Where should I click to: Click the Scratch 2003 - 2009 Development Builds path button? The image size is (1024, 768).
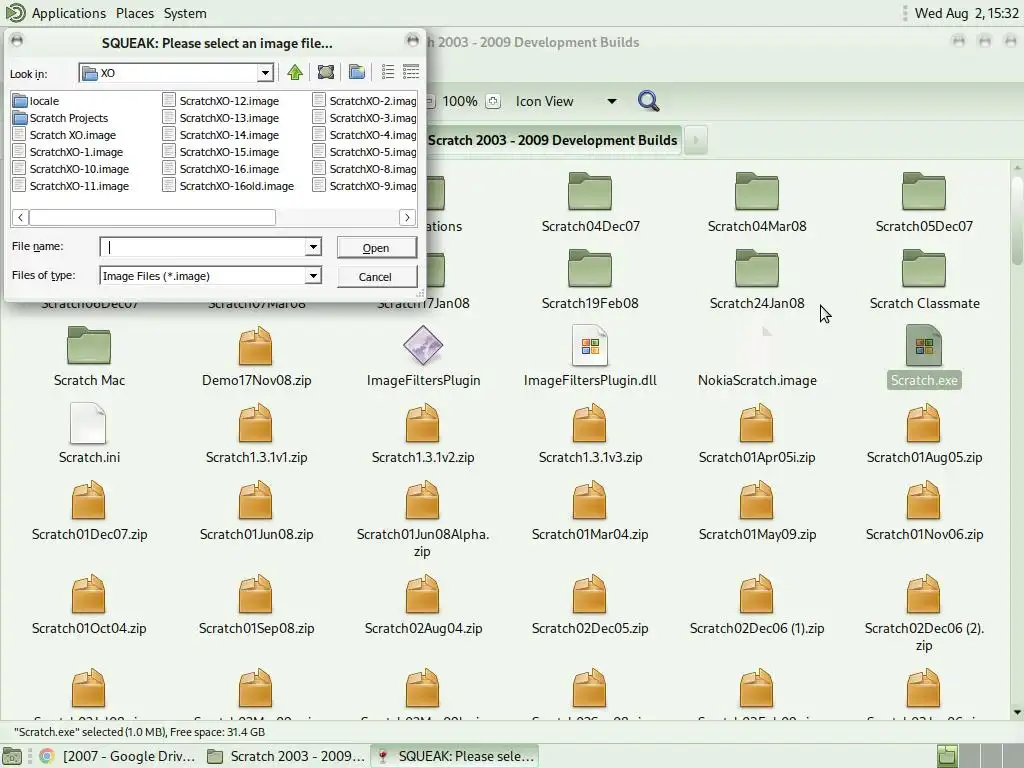click(552, 140)
